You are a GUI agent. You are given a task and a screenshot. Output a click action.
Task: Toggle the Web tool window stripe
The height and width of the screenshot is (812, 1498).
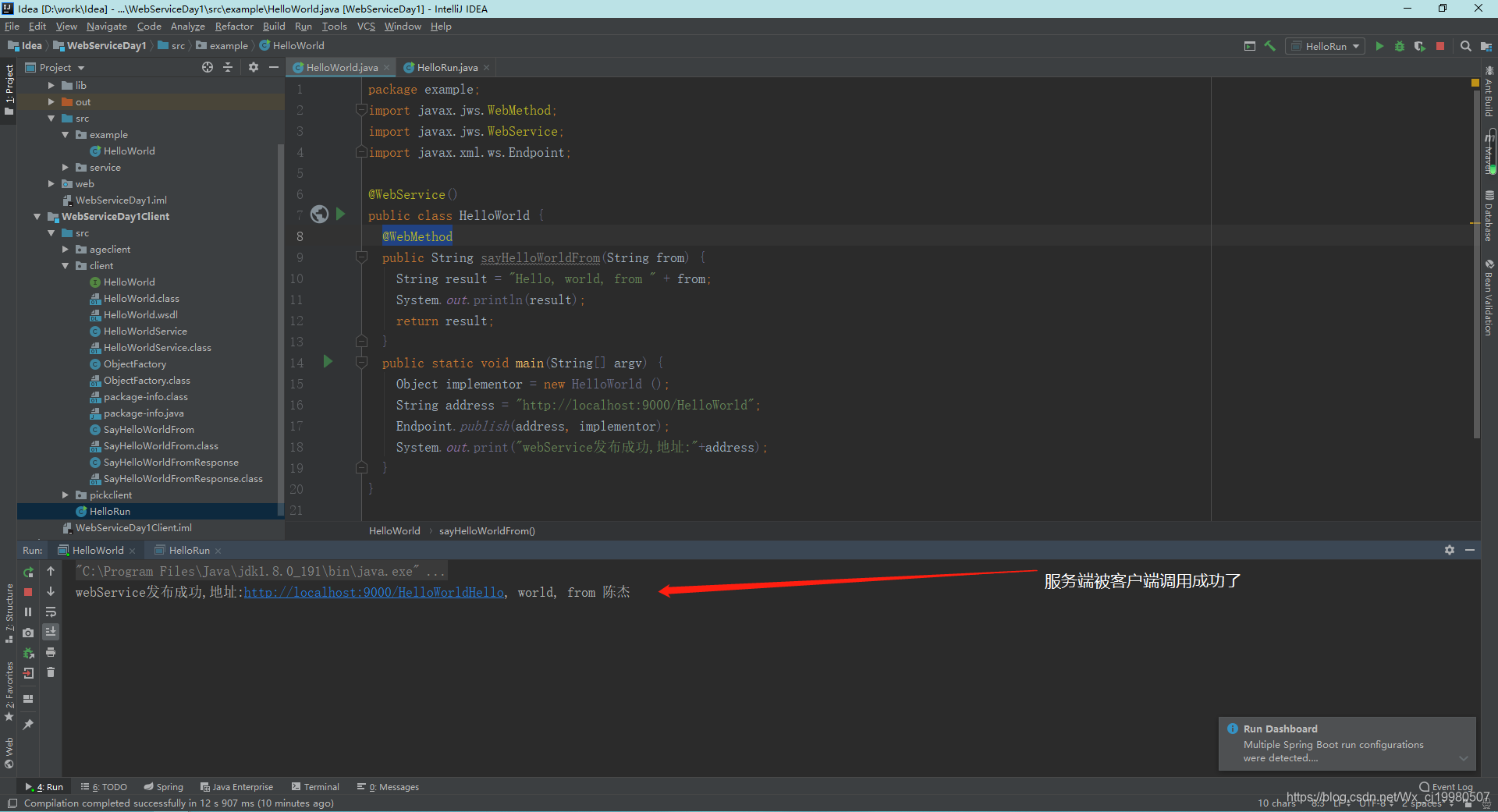point(9,753)
